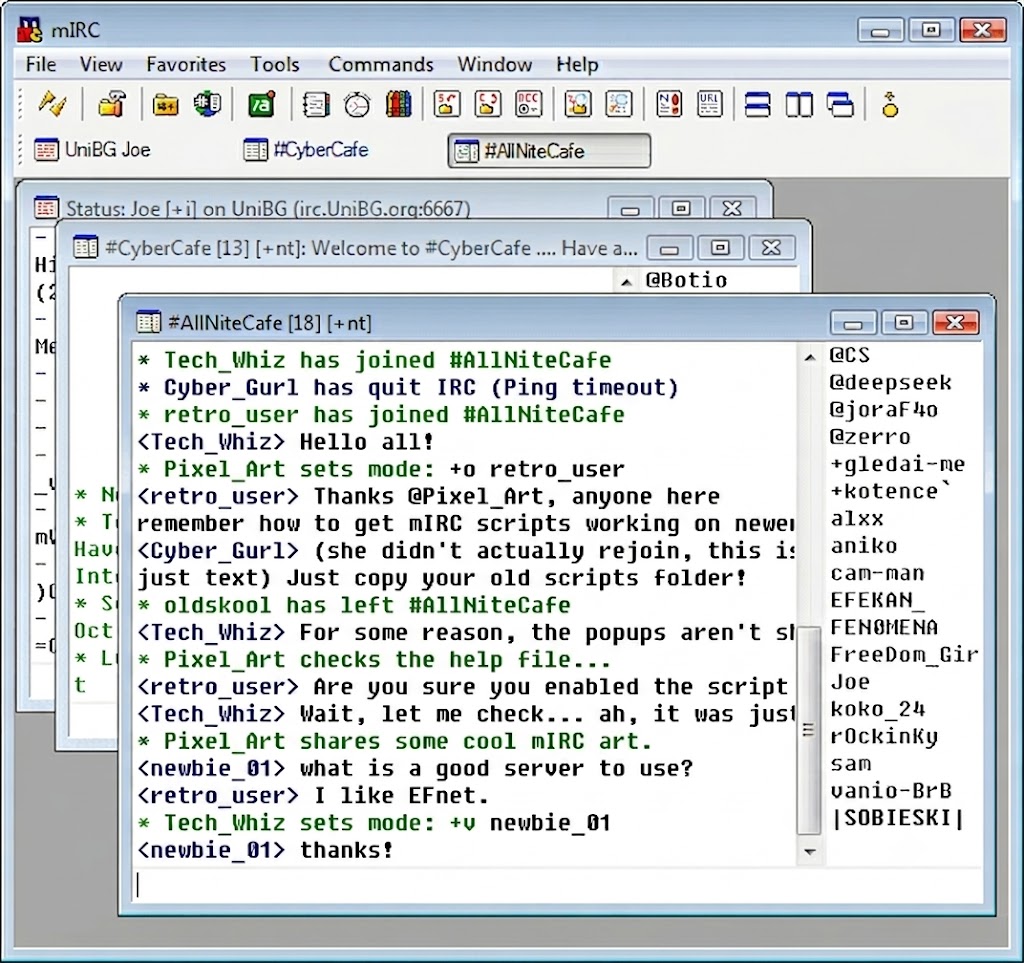Screen dimensions: 1024x963
Task: Click the Connect lightning bolt toolbar icon
Action: (52, 104)
